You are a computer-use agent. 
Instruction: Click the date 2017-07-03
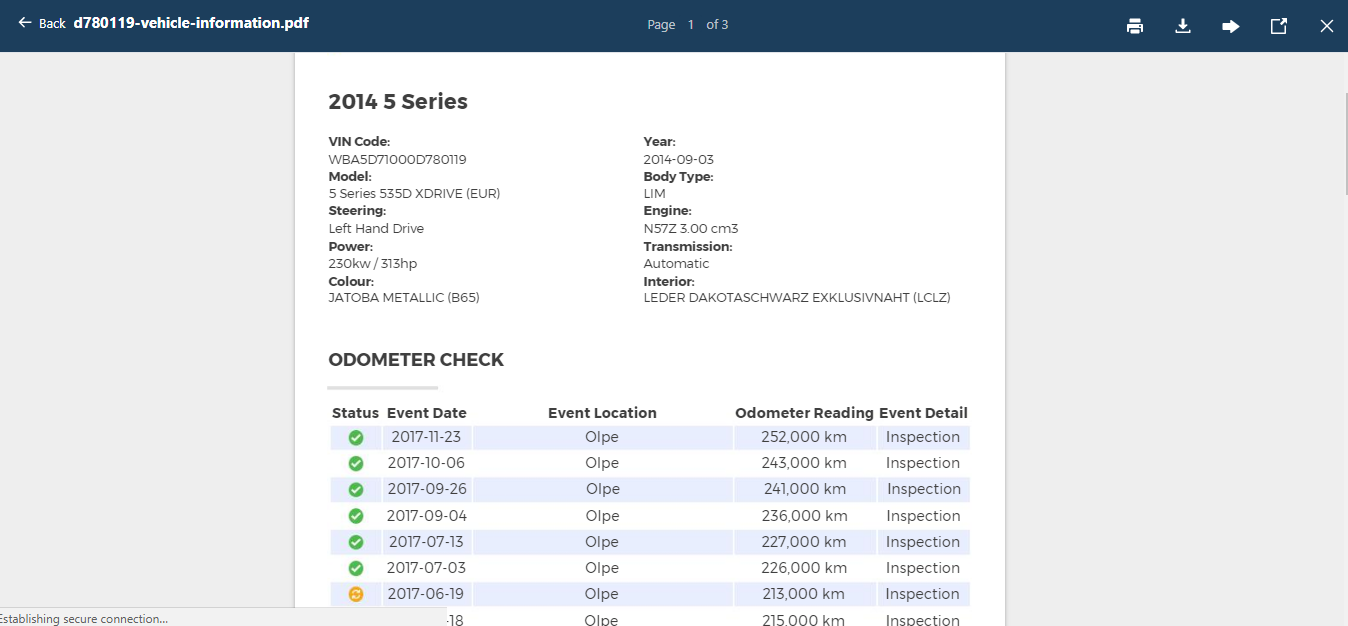point(427,568)
